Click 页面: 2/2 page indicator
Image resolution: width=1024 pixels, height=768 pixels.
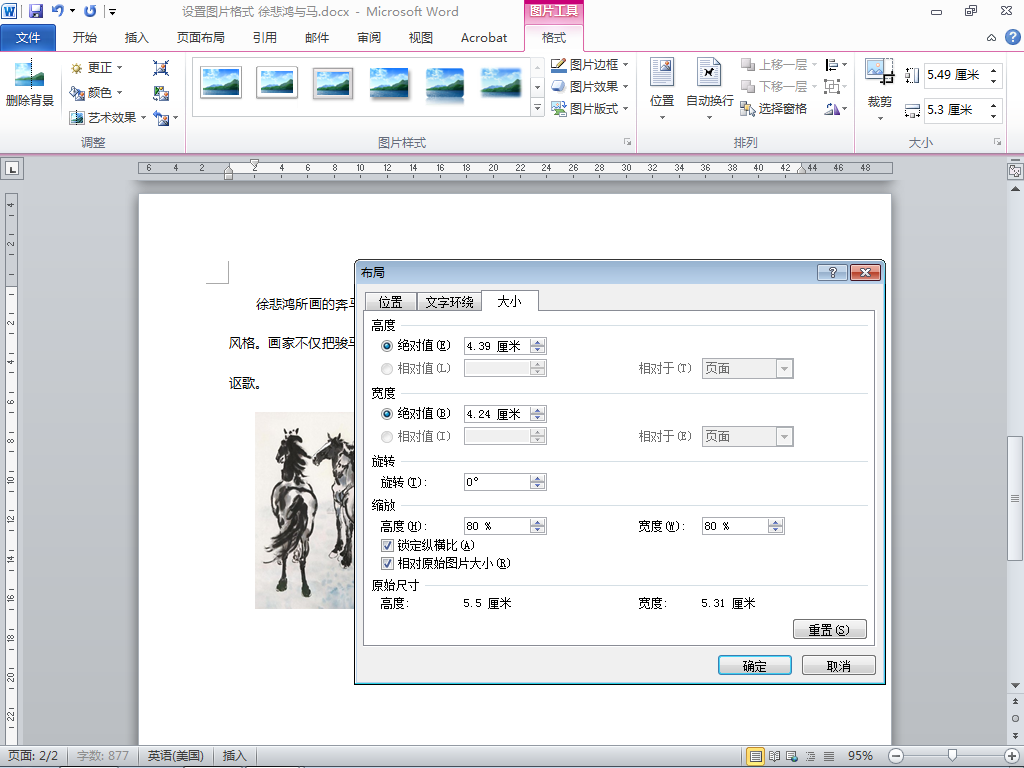[33, 756]
